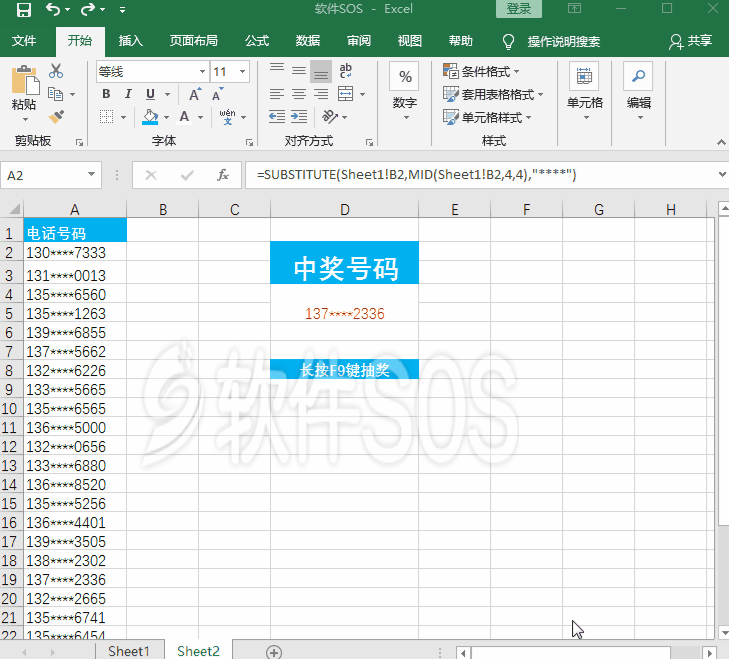Paste using the clipboard 粘贴 icon
This screenshot has width=729, height=659.
click(x=24, y=81)
